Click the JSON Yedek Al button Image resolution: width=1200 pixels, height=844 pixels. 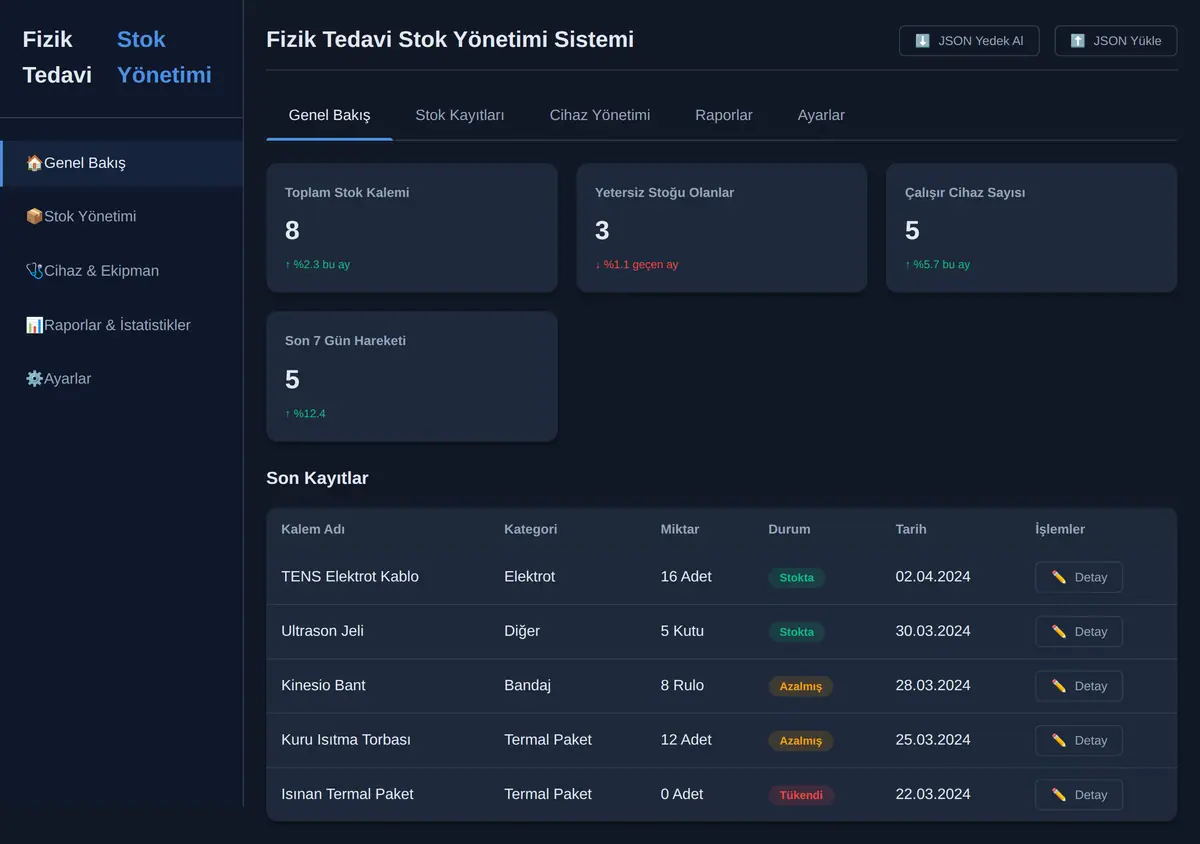[x=969, y=41]
